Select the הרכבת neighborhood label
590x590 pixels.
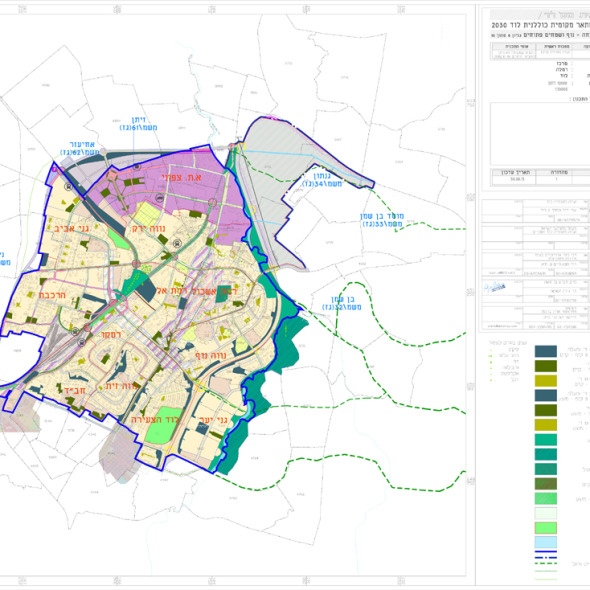click(52, 295)
